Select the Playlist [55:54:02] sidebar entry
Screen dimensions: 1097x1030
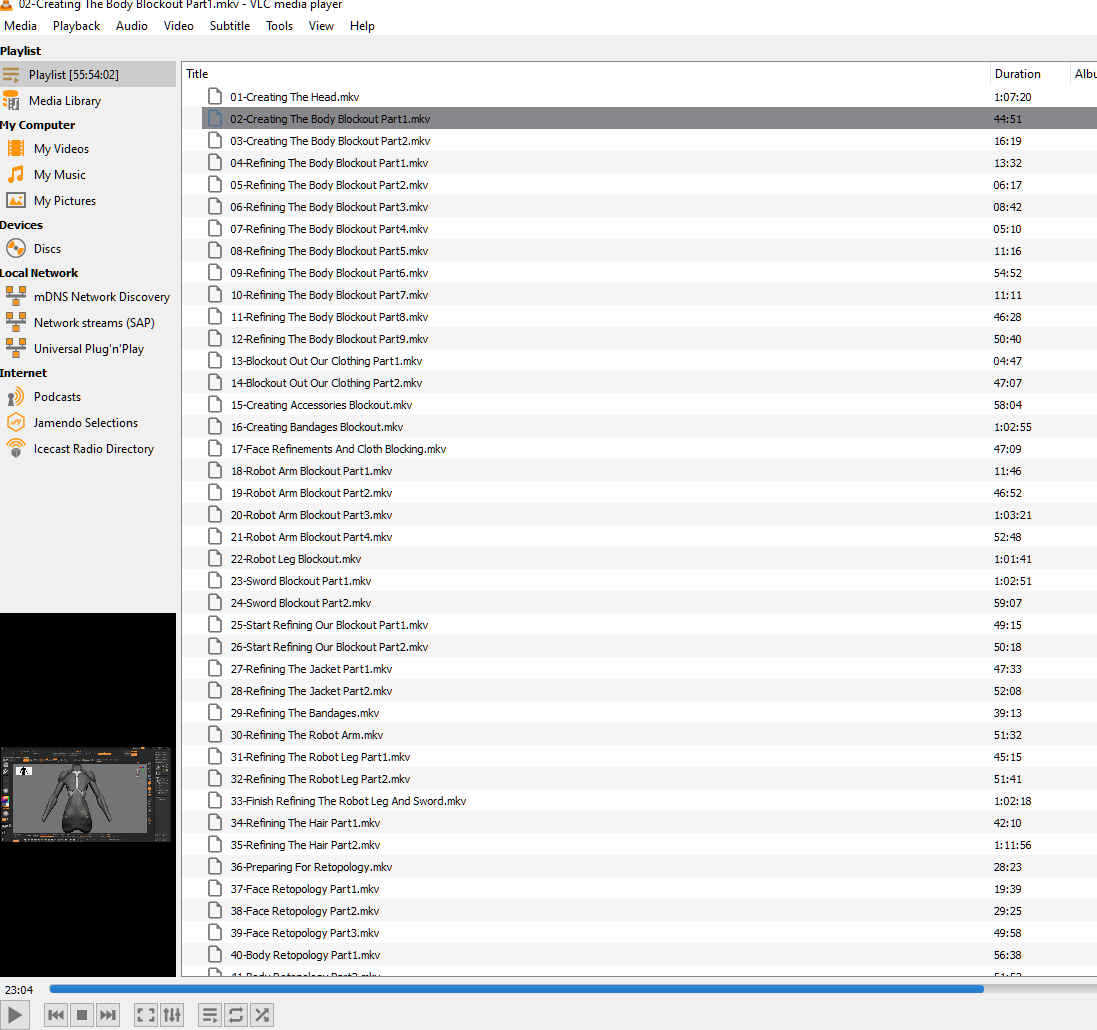[88, 74]
